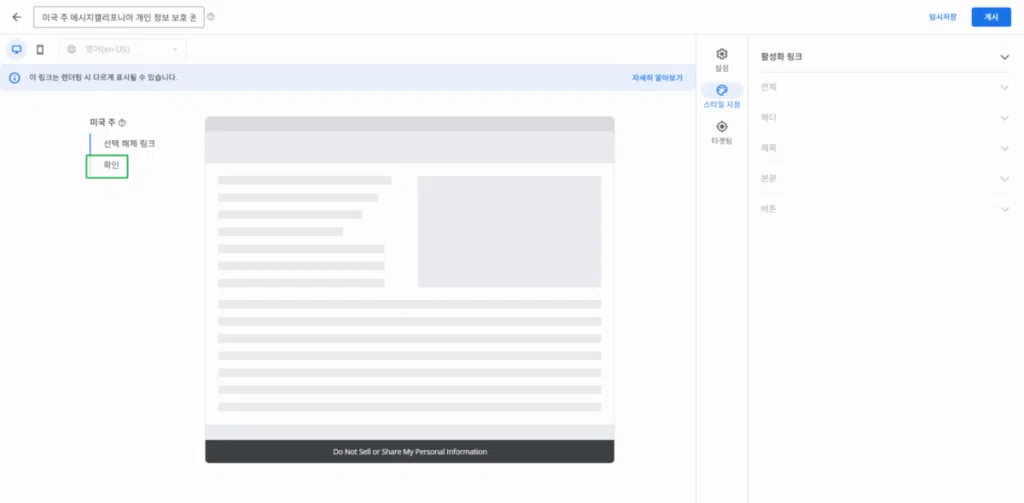Switch to mobile preview icon
Viewport: 1024px width, 503px height.
click(40, 49)
